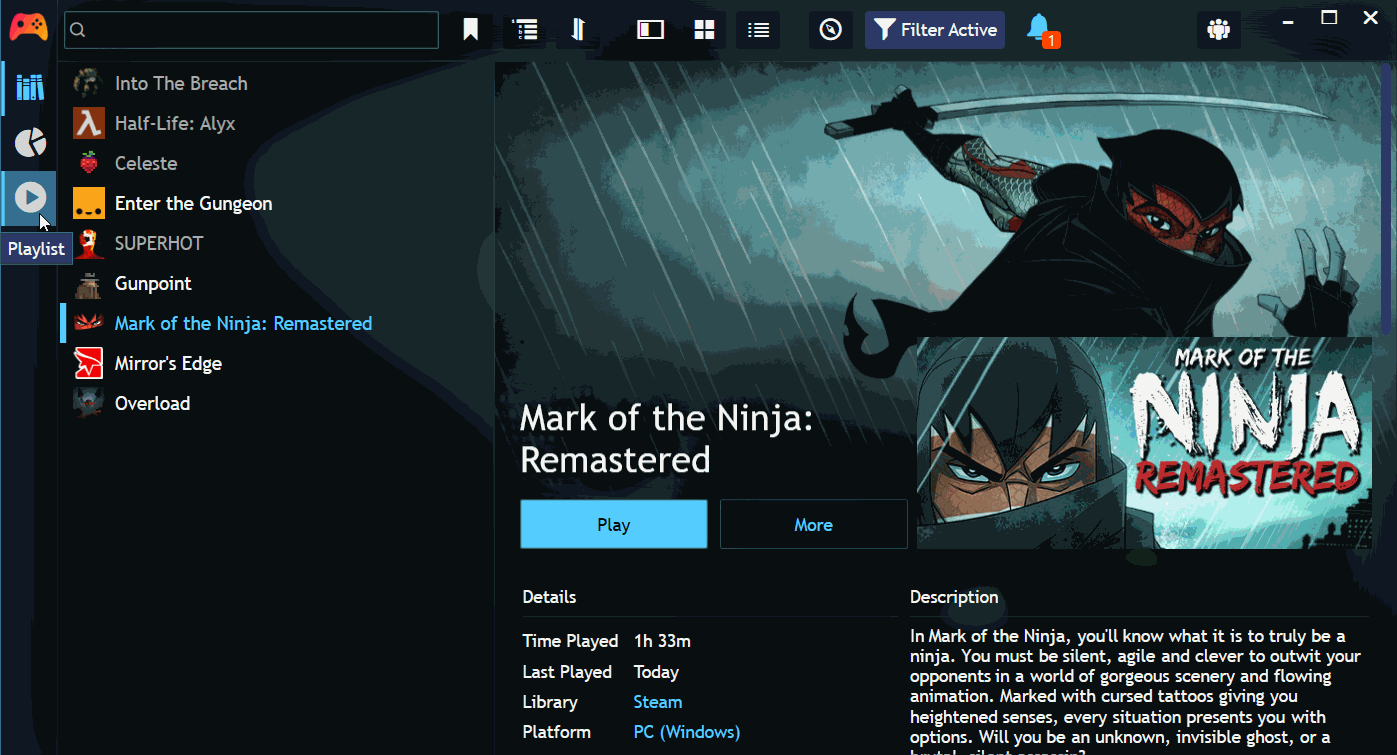Screen dimensions: 1397x755
Task: Pick a random game via compass icon
Action: pos(831,30)
